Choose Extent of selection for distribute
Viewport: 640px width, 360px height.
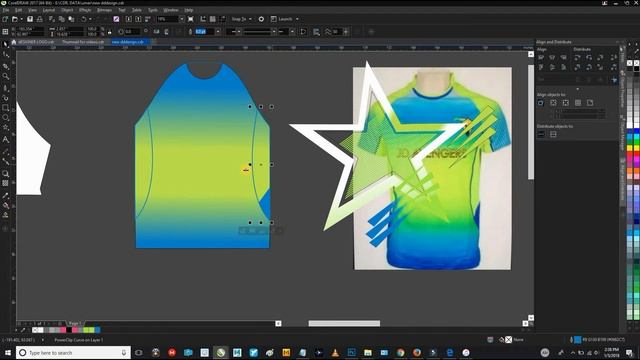541,134
